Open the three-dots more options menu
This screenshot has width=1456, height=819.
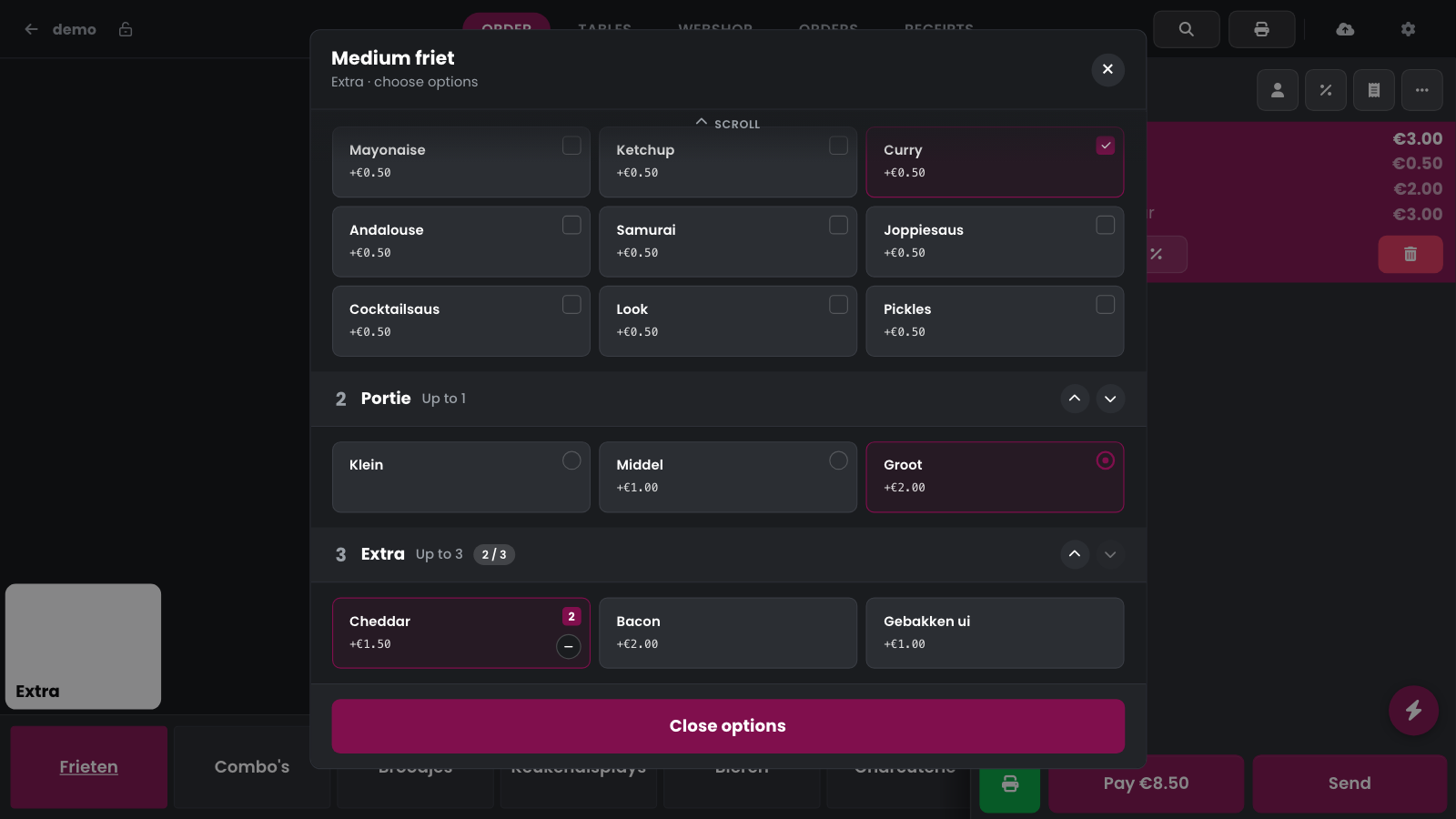1422,90
